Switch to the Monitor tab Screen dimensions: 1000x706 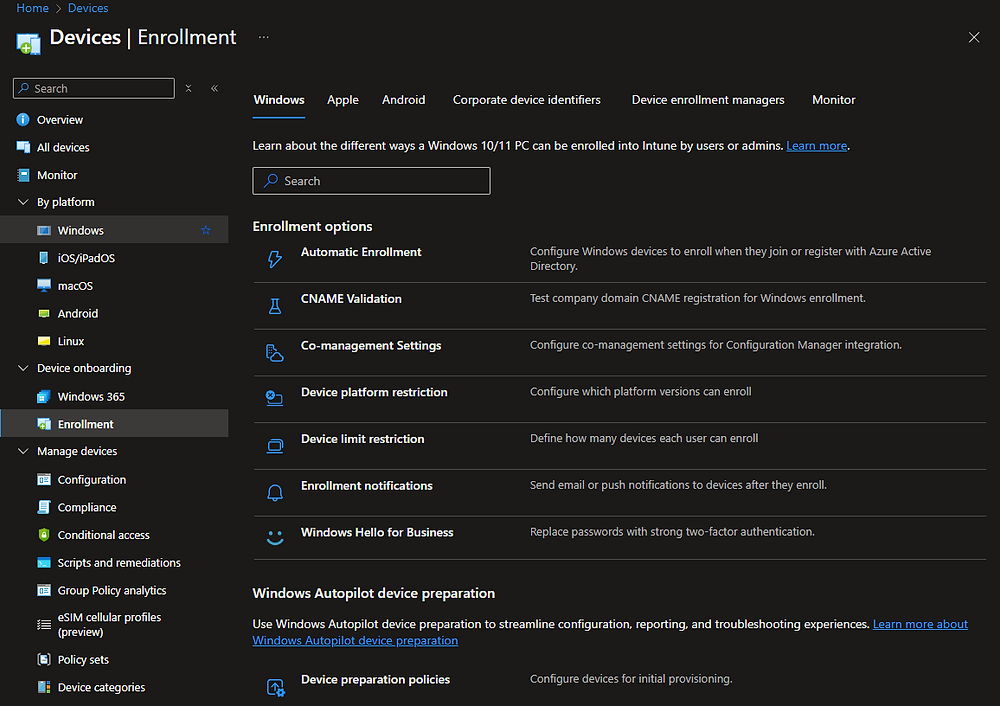(x=834, y=100)
